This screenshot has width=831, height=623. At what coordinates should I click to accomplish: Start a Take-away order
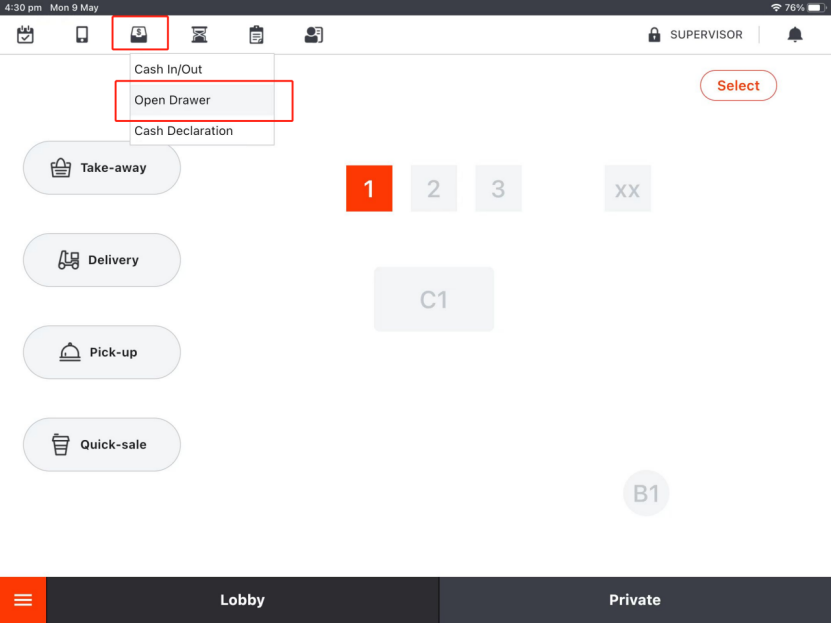point(102,168)
